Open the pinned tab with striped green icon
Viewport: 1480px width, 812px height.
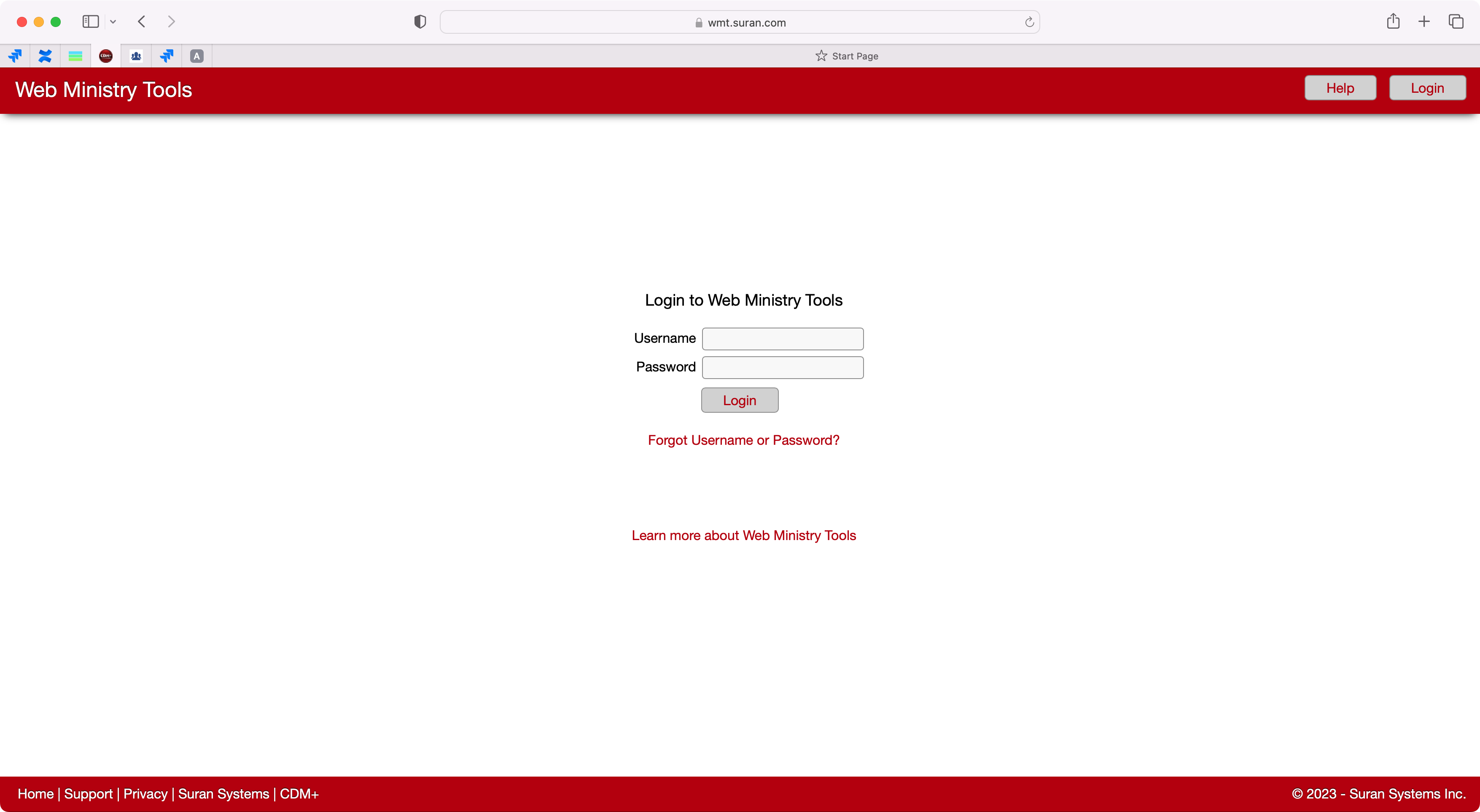(x=75, y=56)
